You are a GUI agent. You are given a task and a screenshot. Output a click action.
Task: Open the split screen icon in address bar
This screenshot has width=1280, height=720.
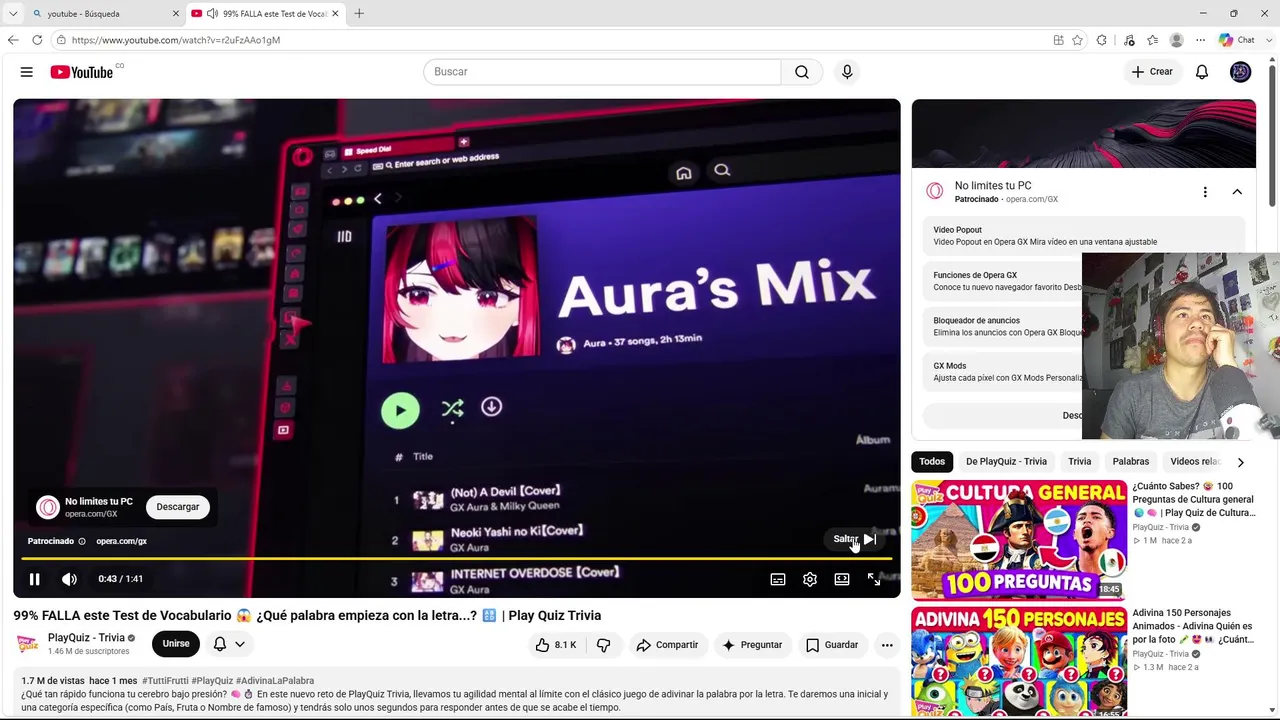pos(1058,40)
